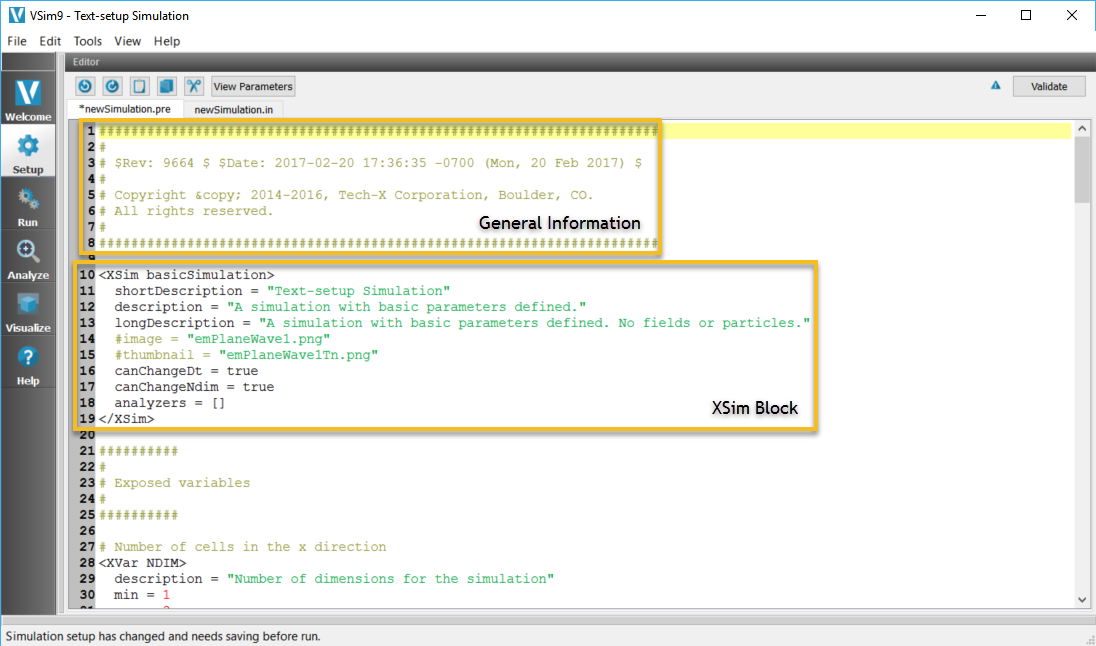Click the '<XVar NDIM>' line

[143, 563]
